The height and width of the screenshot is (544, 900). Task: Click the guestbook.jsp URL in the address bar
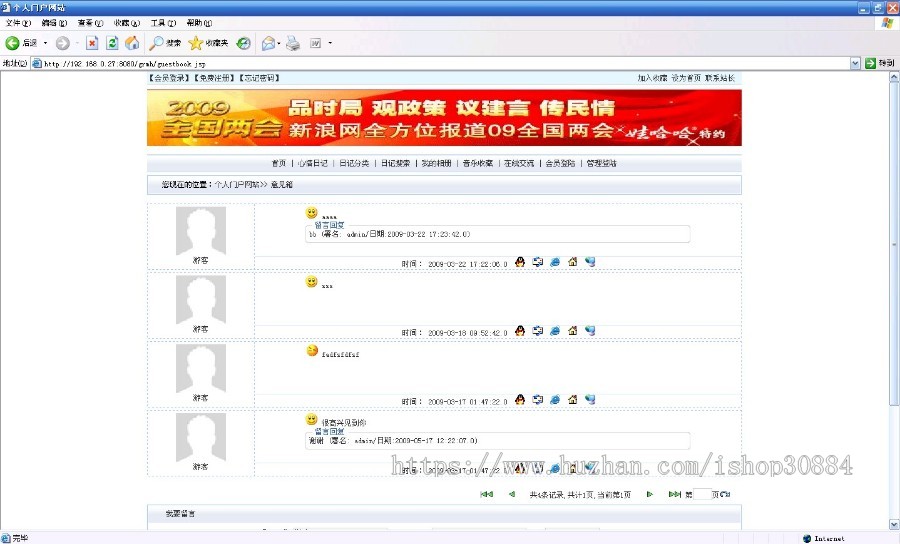125,64
